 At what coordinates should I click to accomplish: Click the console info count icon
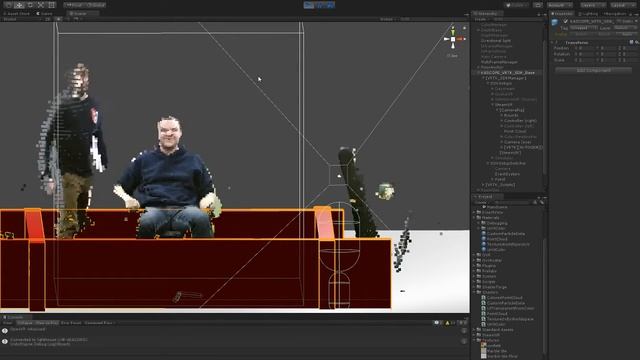pyautogui.click(x=438, y=323)
